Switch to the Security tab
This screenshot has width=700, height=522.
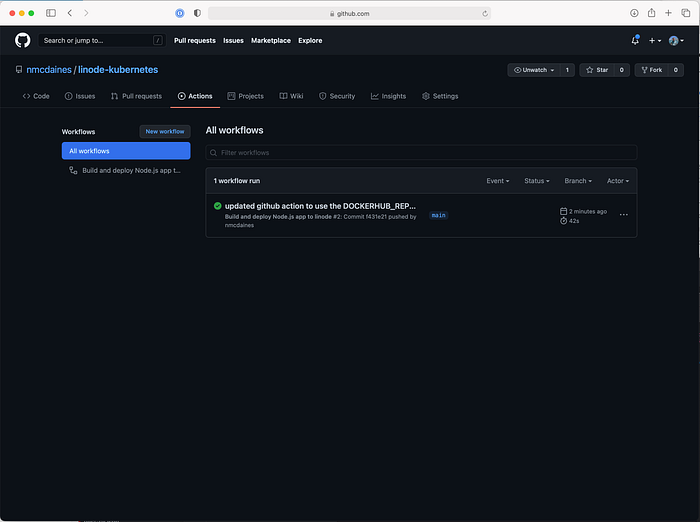pos(337,96)
